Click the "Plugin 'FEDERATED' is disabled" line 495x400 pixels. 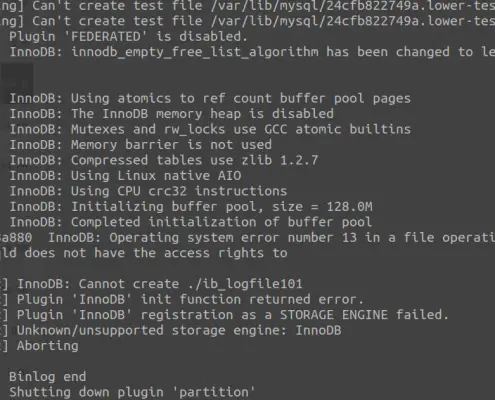(128, 36)
